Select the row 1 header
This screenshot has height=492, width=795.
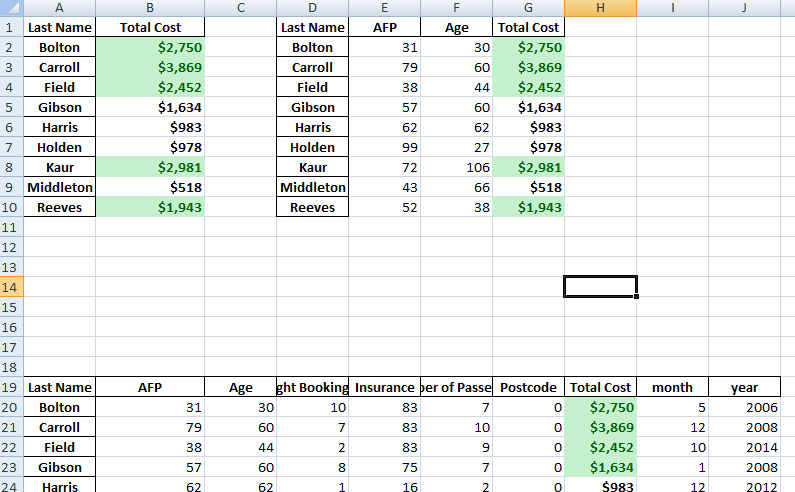coord(10,27)
